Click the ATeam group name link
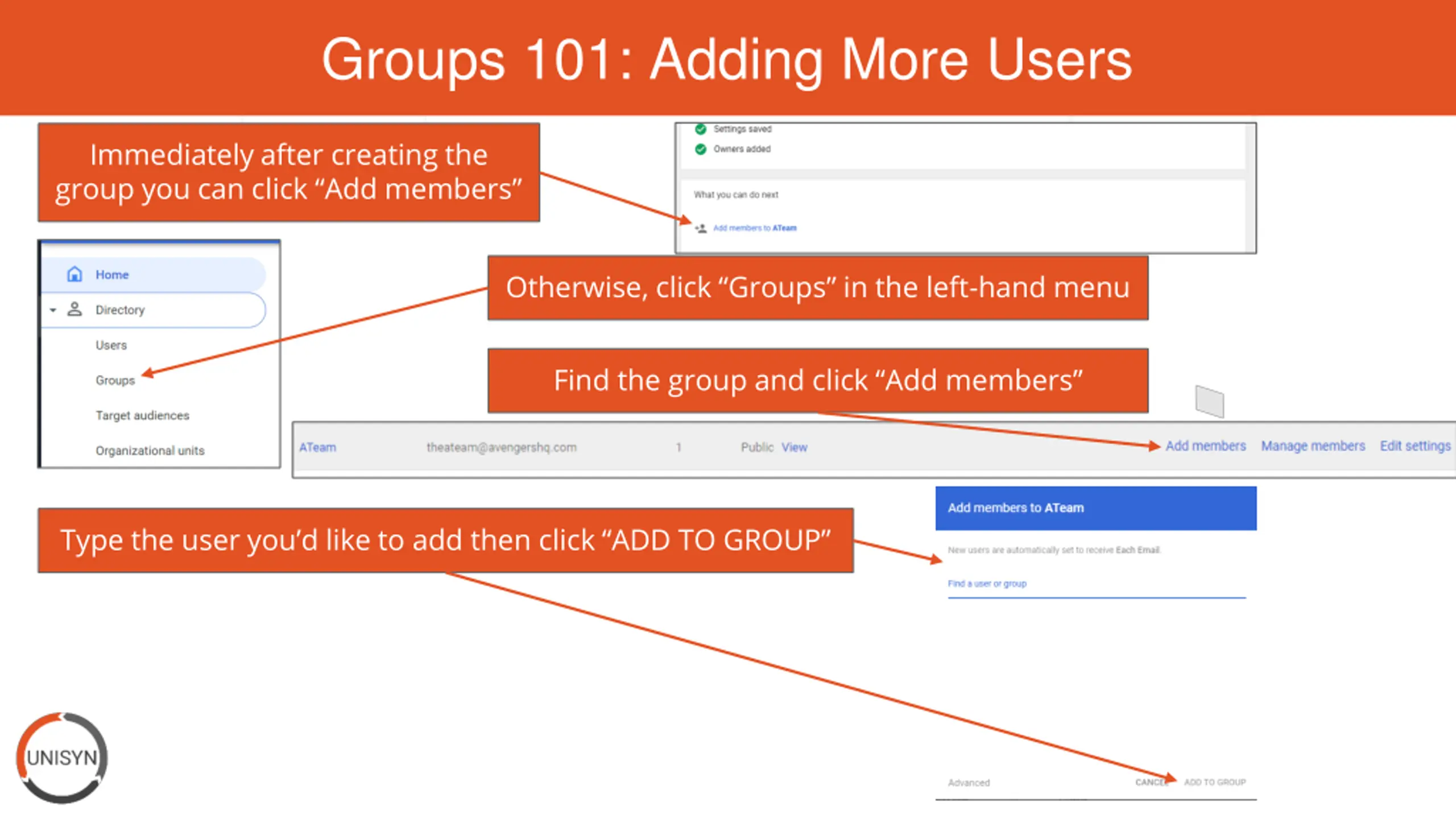This screenshot has height=819, width=1456. coord(317,448)
